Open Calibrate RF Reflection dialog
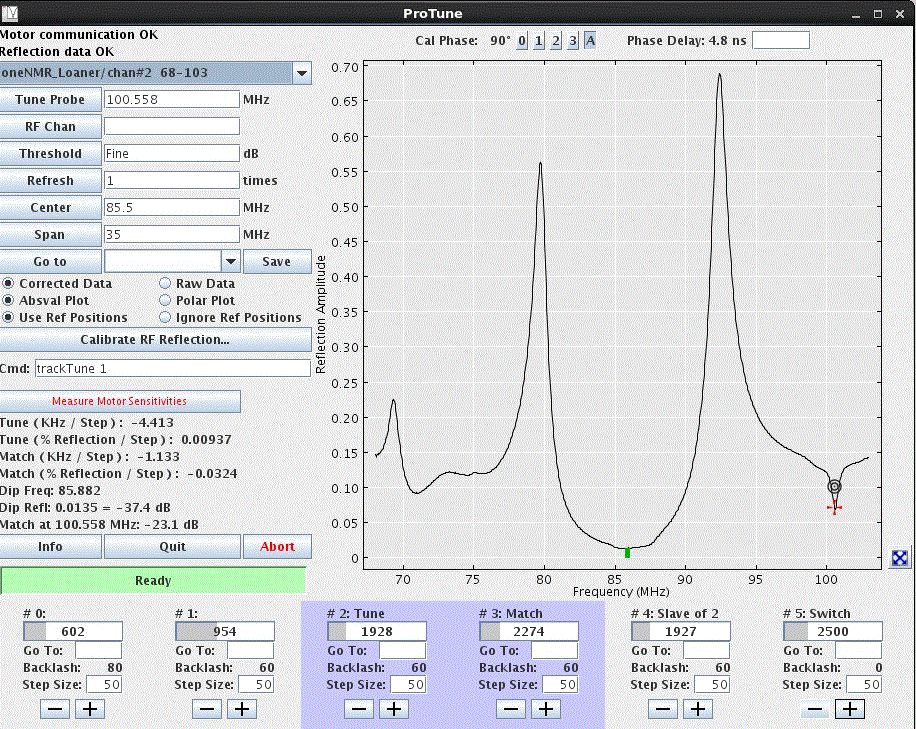 click(155, 339)
